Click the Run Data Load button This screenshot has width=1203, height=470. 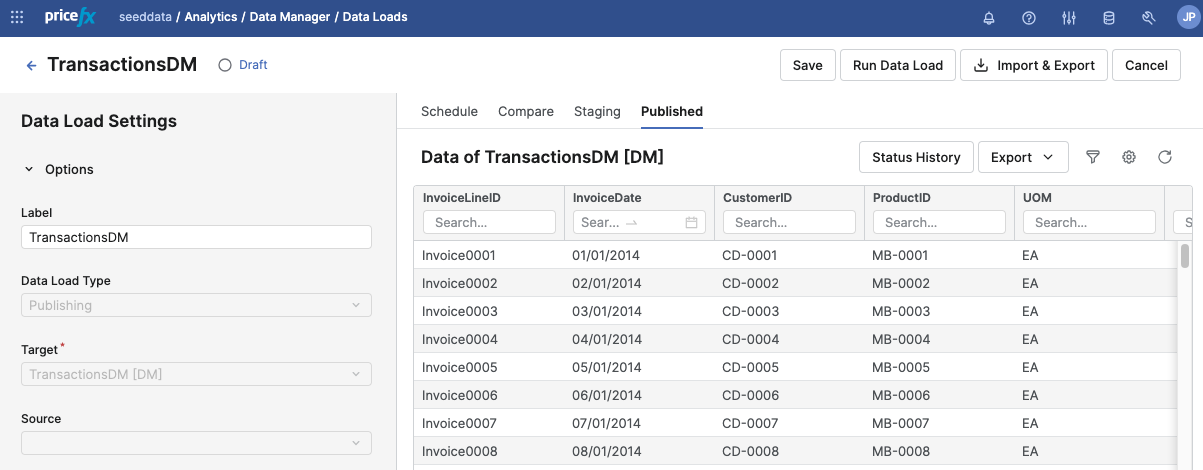click(x=897, y=65)
